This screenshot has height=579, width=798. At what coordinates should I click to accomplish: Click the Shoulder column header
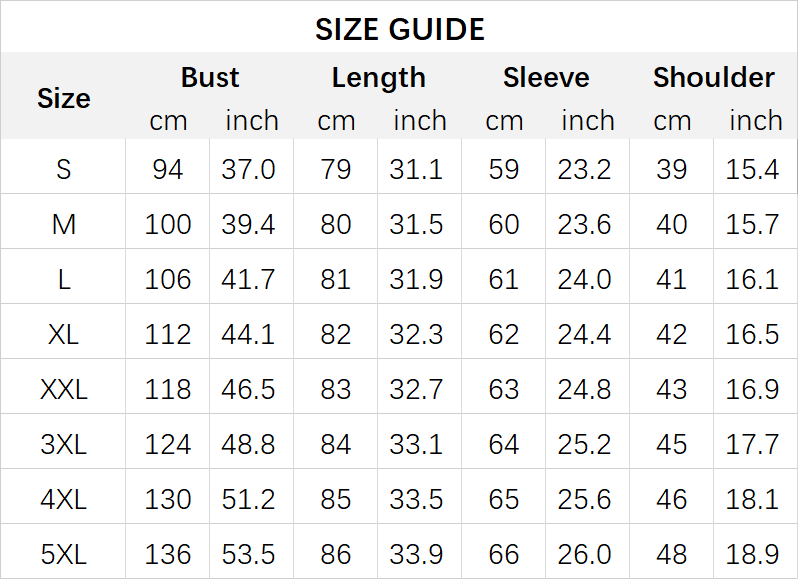[x=713, y=77]
